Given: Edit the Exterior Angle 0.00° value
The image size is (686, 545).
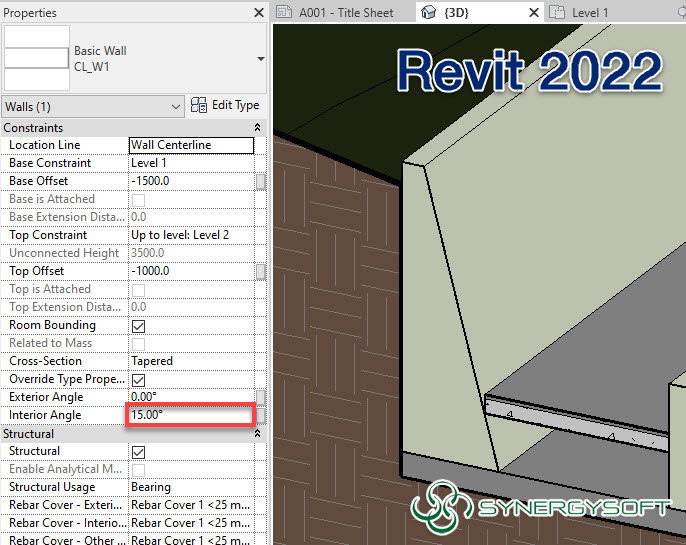Looking at the screenshot, I should [x=191, y=397].
